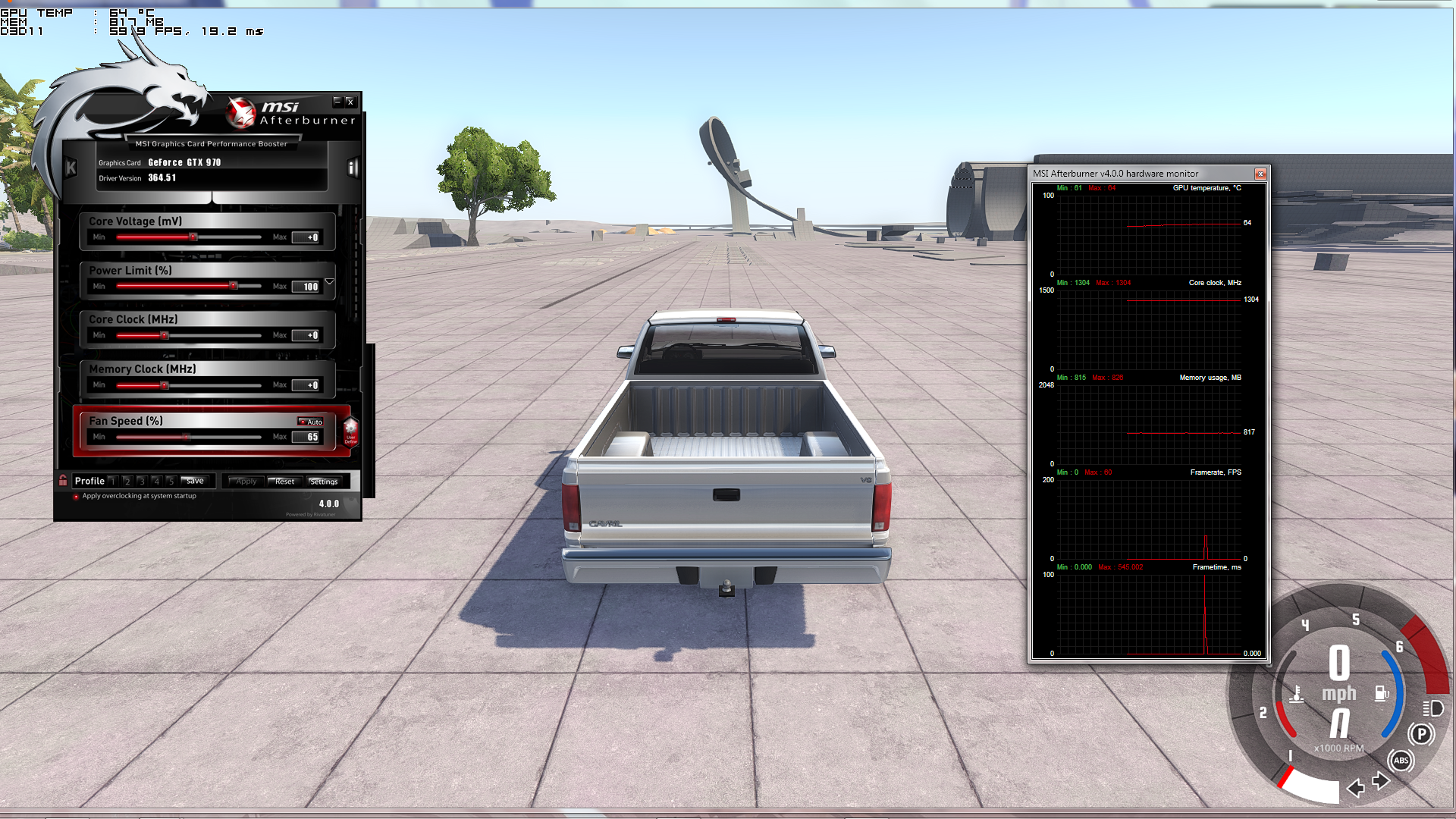Click the Core Voltage +0 value field
The image size is (1456, 819).
tap(306, 237)
